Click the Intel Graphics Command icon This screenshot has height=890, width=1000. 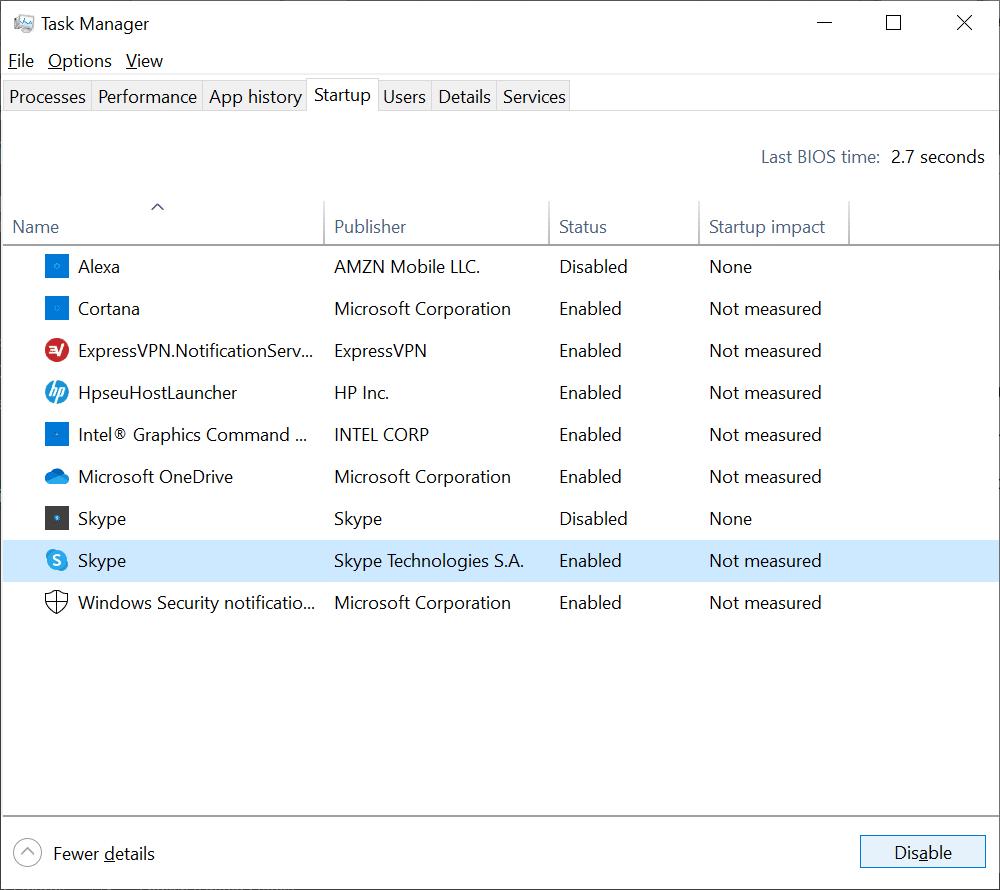click(57, 435)
